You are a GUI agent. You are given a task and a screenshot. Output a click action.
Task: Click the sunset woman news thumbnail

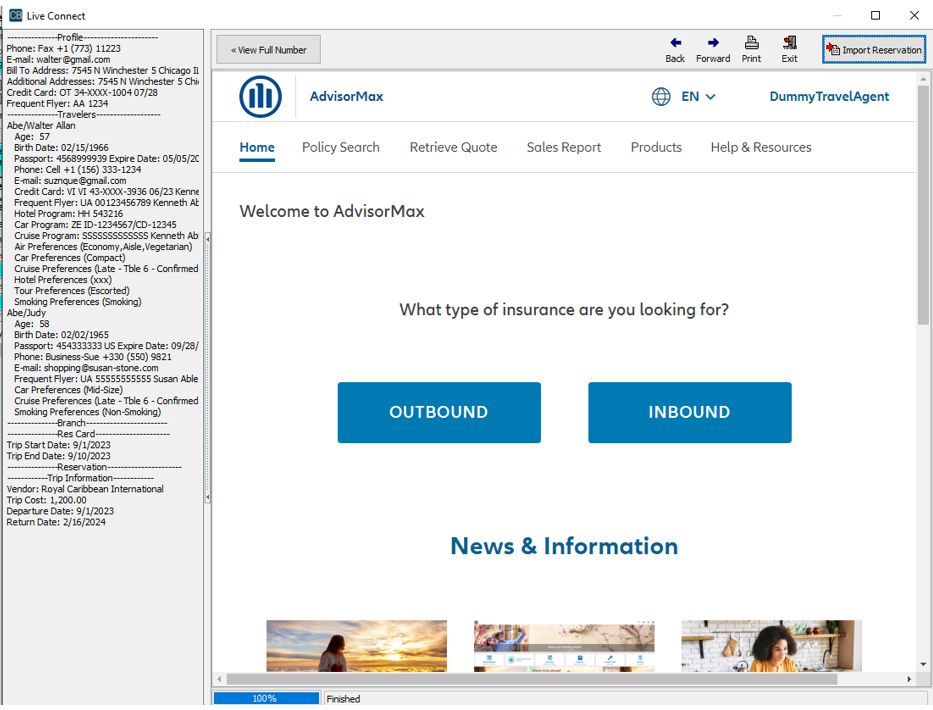point(356,646)
